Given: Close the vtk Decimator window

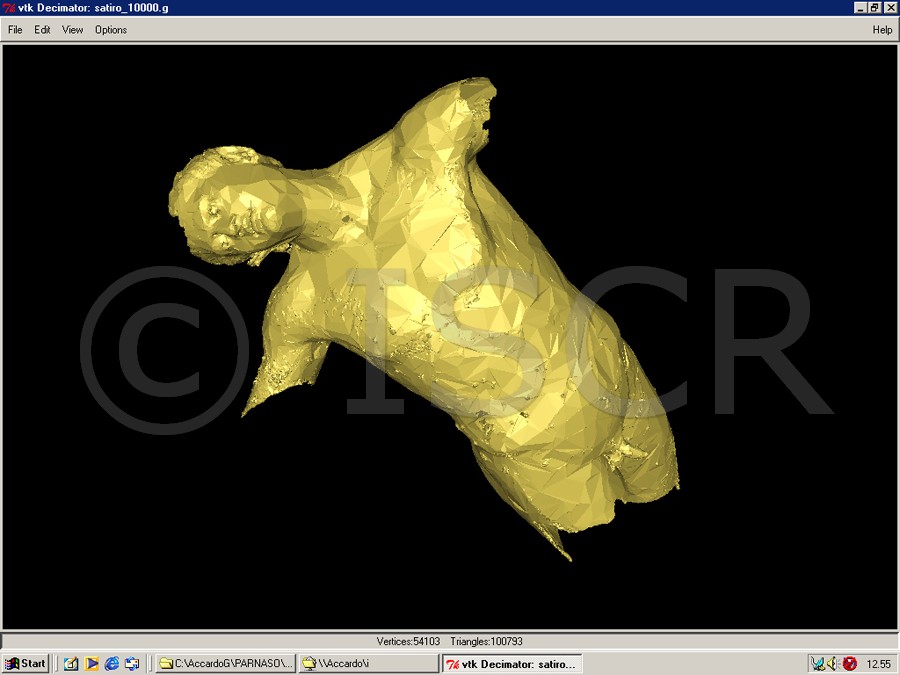Looking at the screenshot, I should [x=890, y=8].
